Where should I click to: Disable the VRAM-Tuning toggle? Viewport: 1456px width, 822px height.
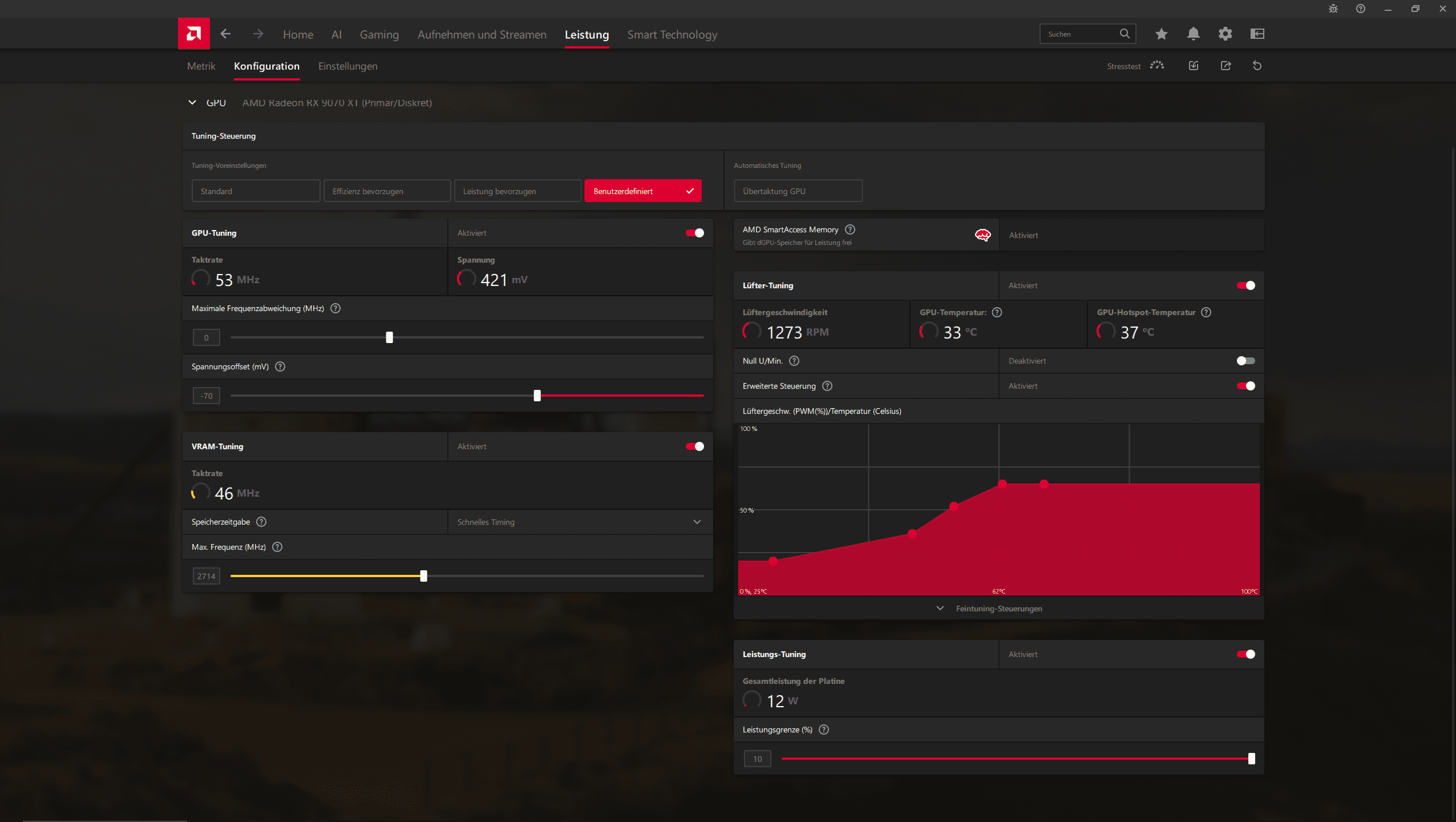pos(695,446)
